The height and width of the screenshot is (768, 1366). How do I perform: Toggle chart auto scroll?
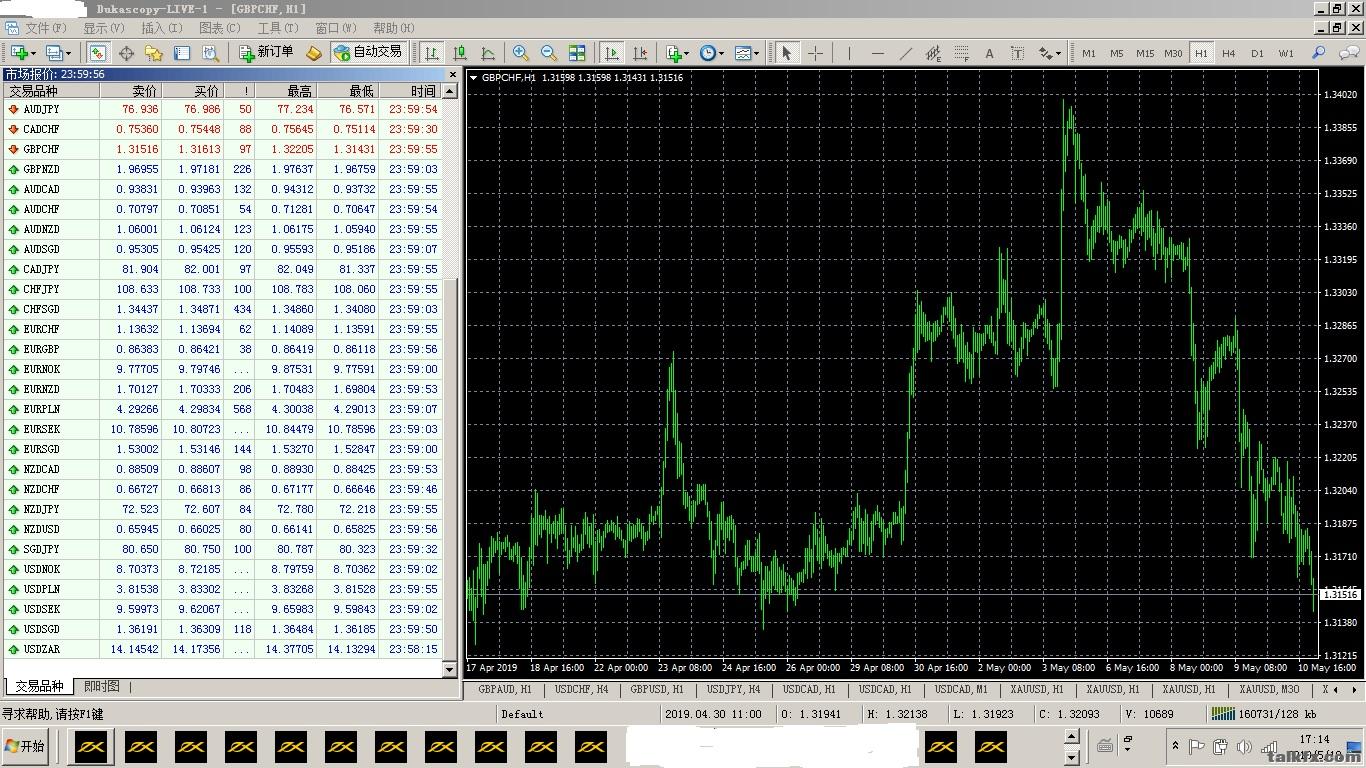(x=611, y=53)
